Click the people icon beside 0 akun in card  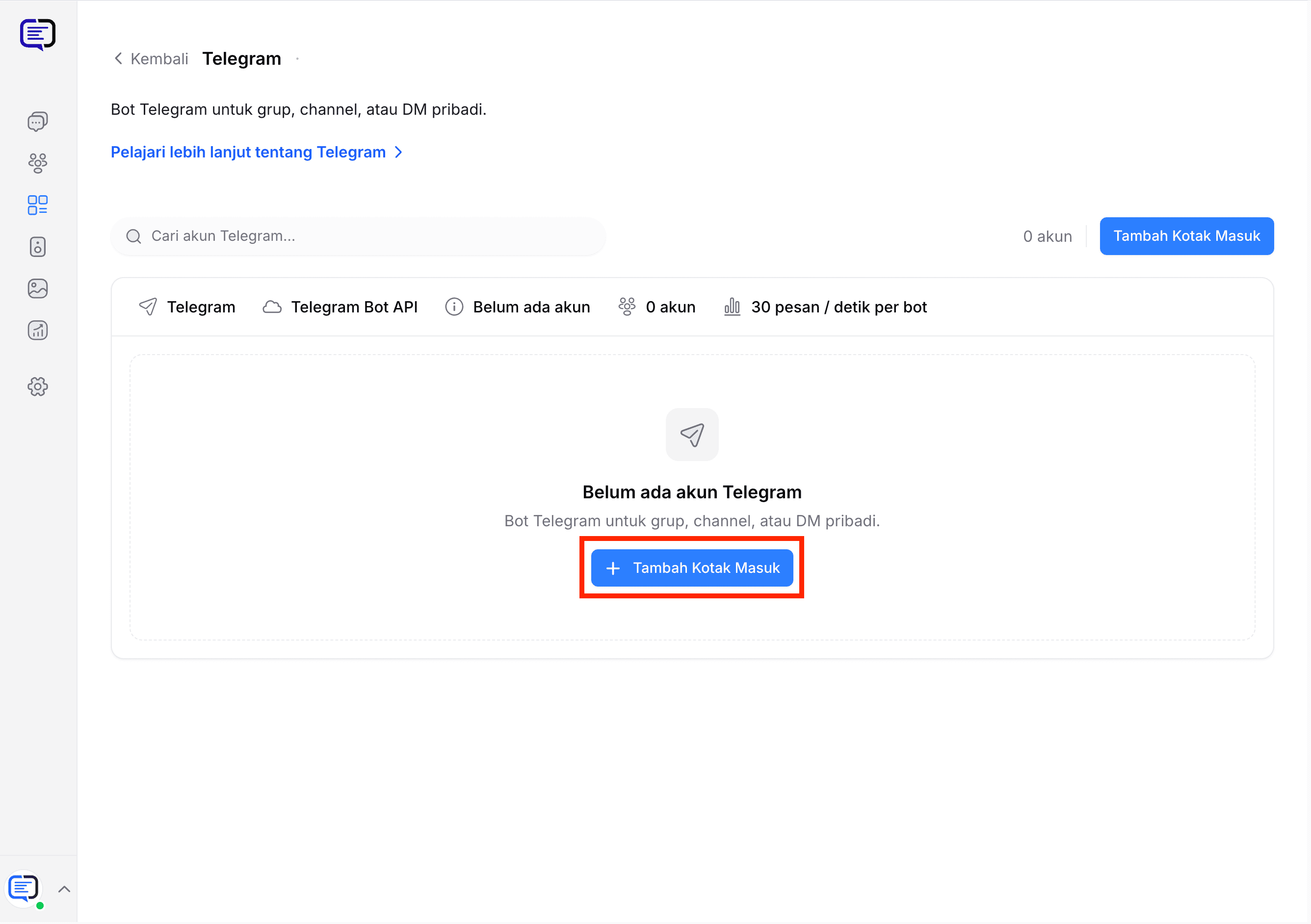click(627, 307)
